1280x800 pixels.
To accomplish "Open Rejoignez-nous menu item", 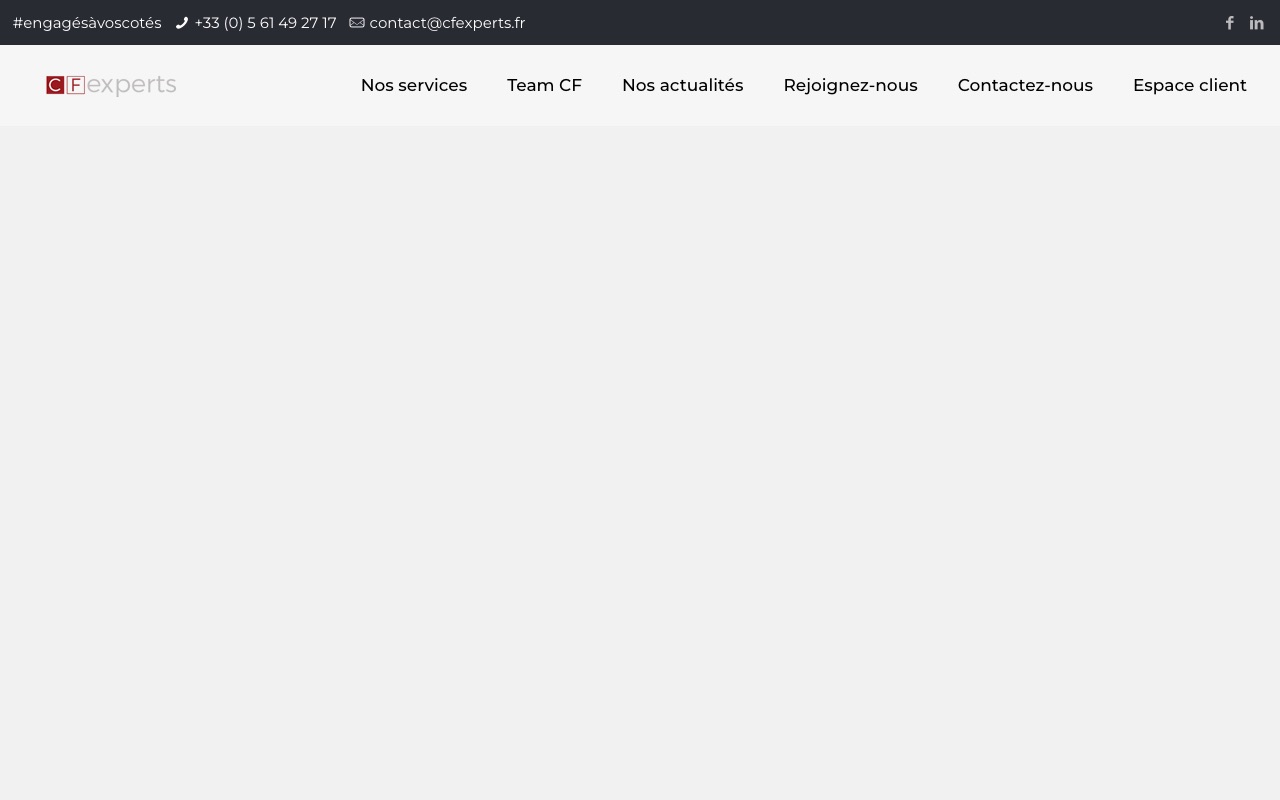I will (x=850, y=85).
